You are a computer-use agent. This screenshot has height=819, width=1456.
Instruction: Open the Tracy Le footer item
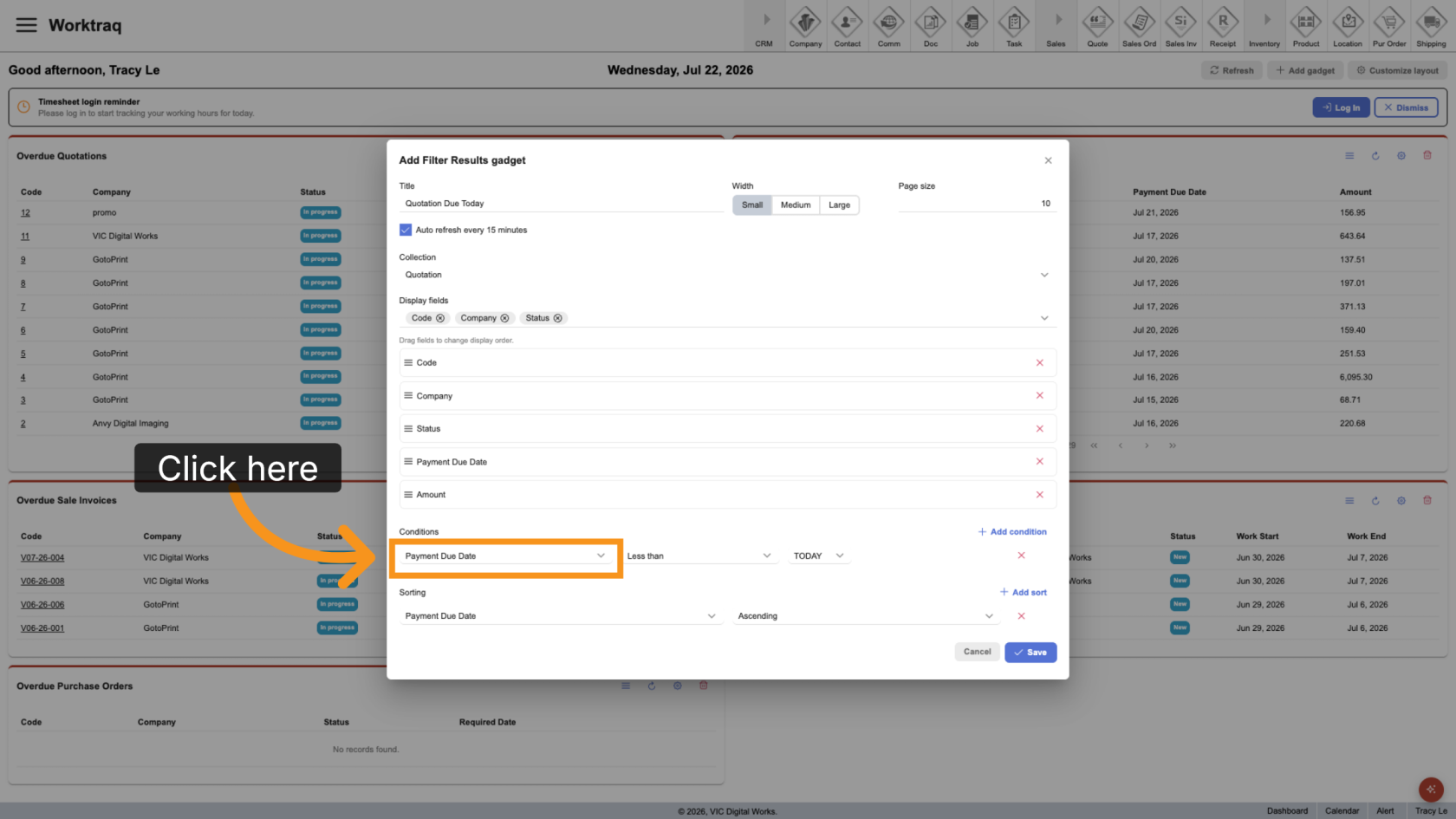pyautogui.click(x=1431, y=811)
